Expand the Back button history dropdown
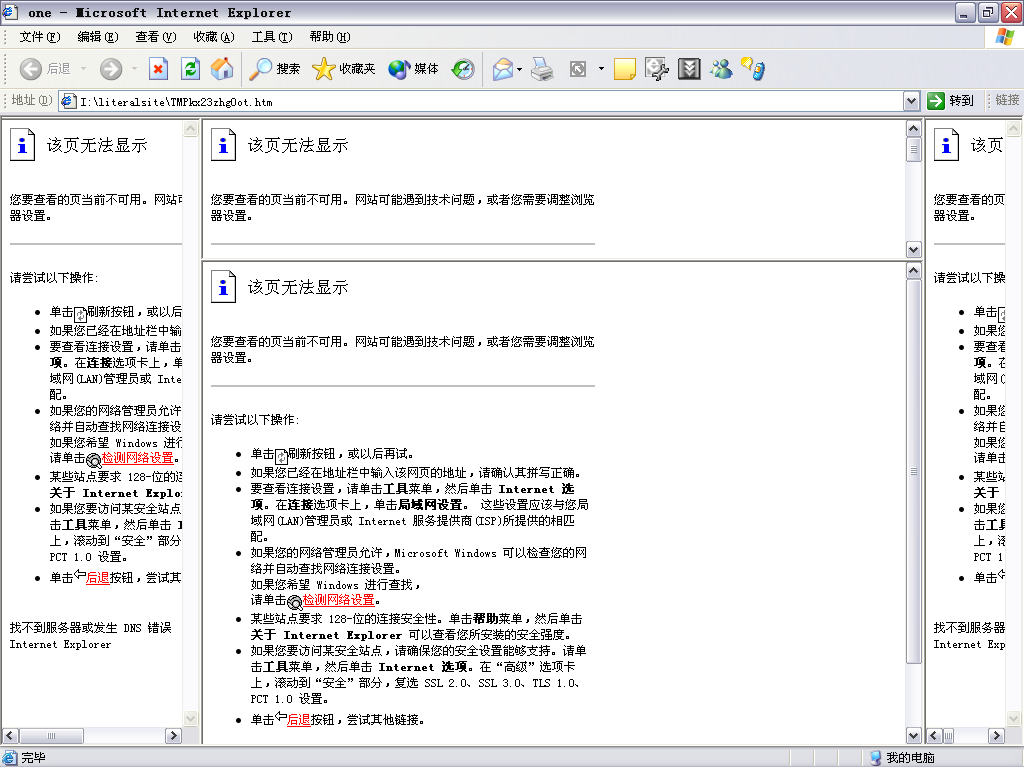This screenshot has height=768, width=1024. (x=83, y=69)
